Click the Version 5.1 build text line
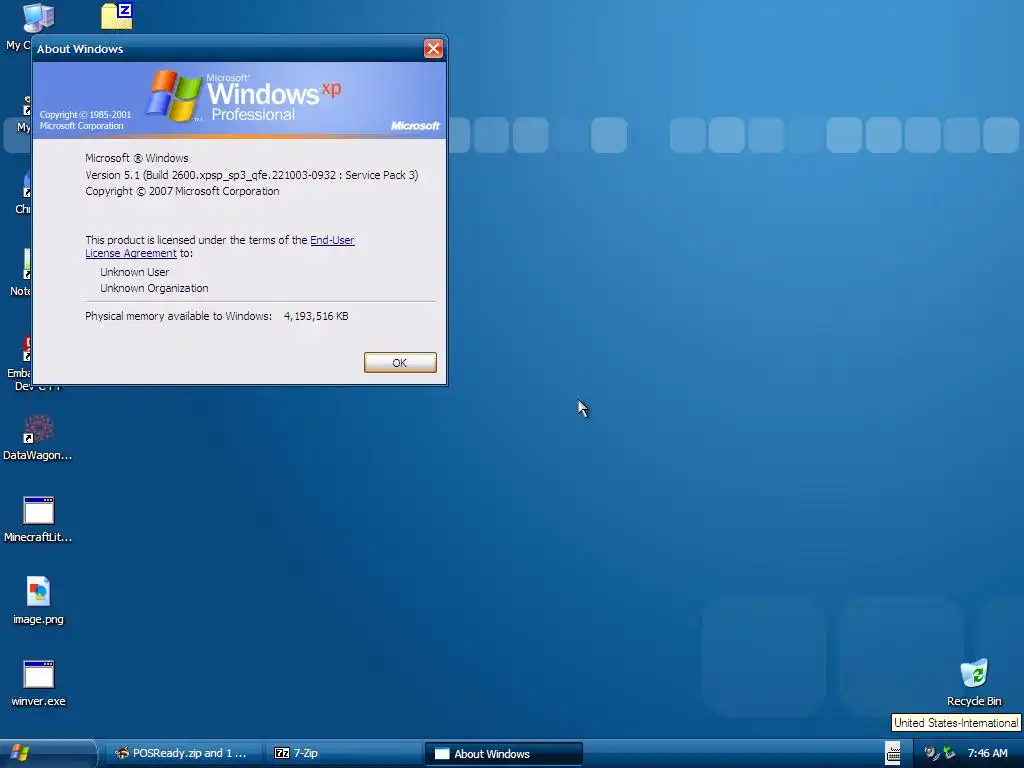 [251, 175]
